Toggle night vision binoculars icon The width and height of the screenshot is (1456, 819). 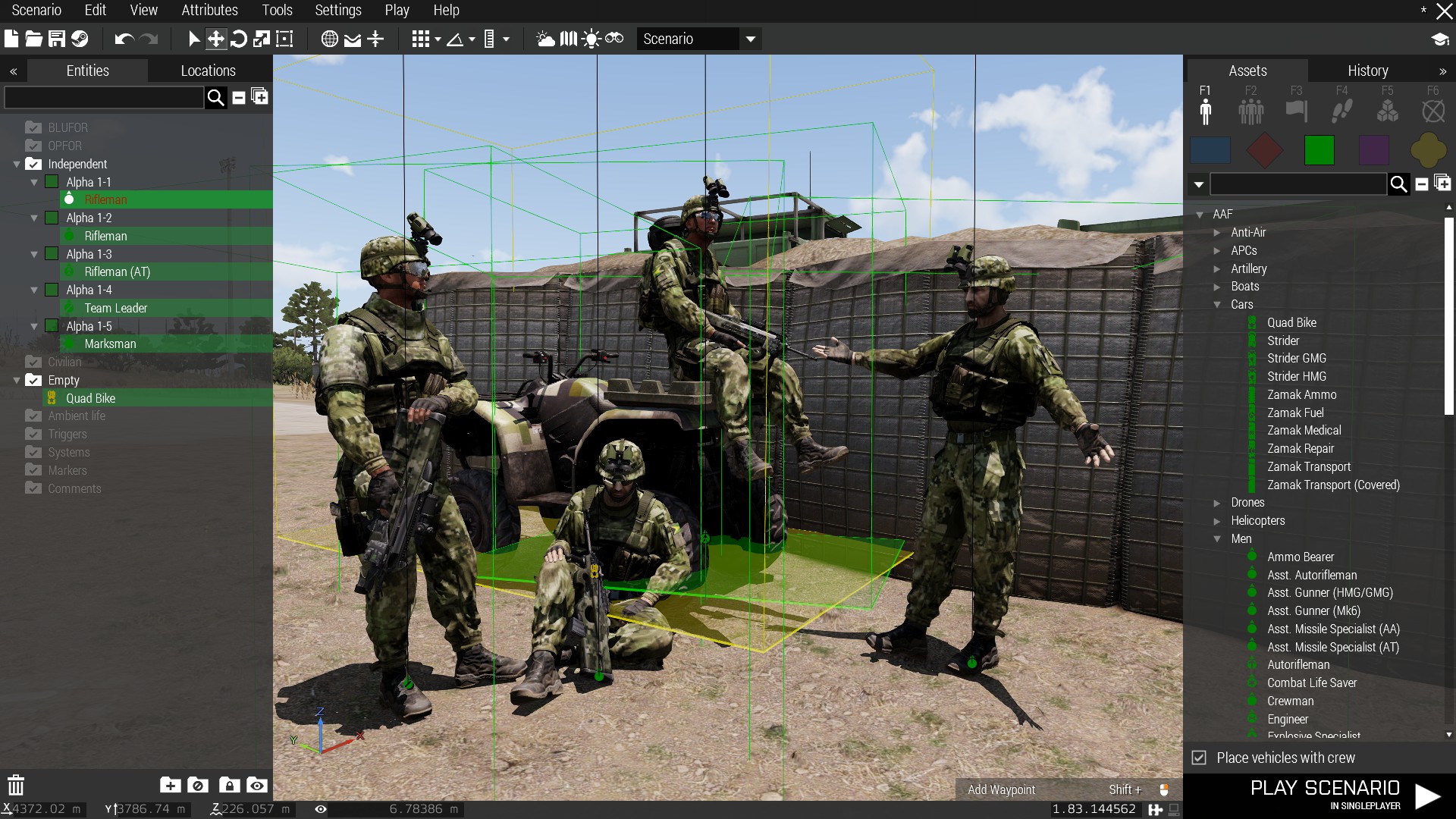[614, 39]
